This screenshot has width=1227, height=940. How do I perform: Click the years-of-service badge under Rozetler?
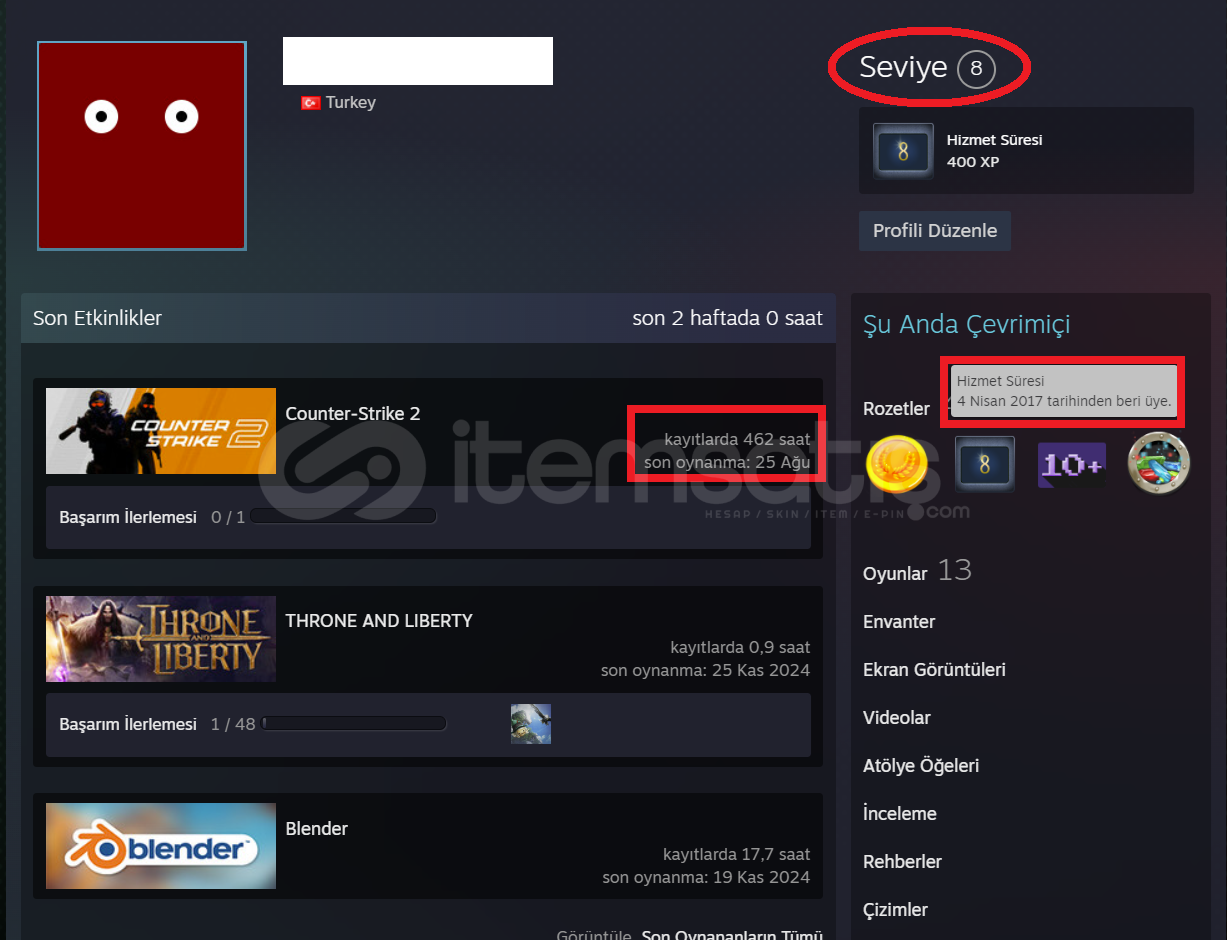click(985, 465)
